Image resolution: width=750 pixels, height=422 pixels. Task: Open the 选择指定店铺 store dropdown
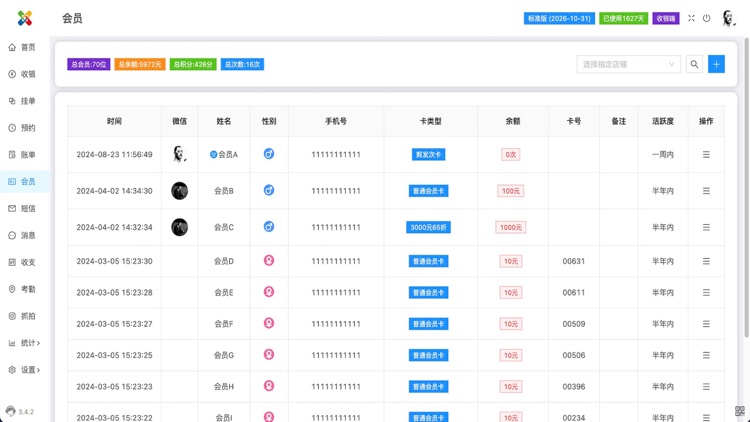629,64
